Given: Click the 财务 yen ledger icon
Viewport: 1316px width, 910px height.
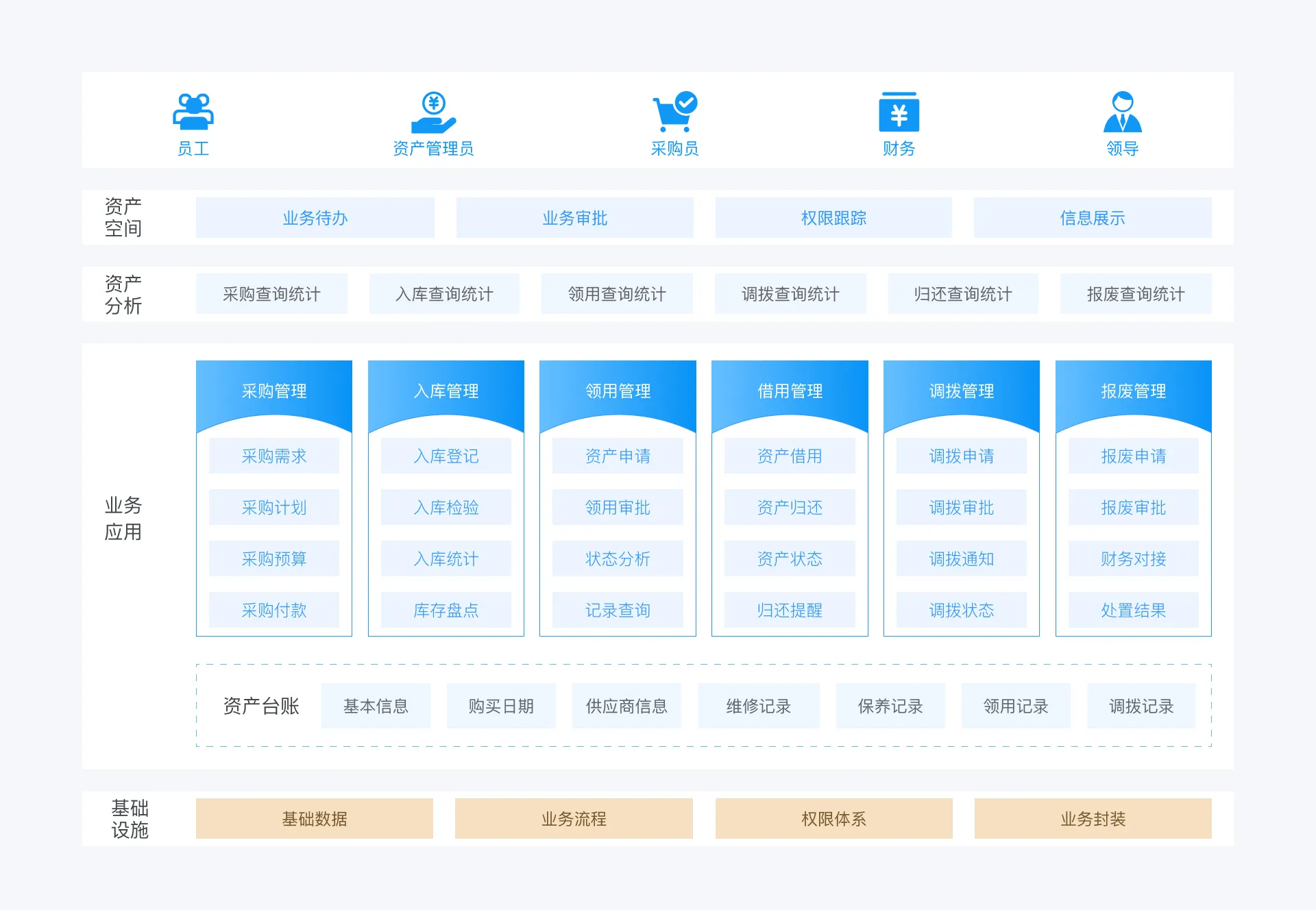Looking at the screenshot, I should point(899,112).
